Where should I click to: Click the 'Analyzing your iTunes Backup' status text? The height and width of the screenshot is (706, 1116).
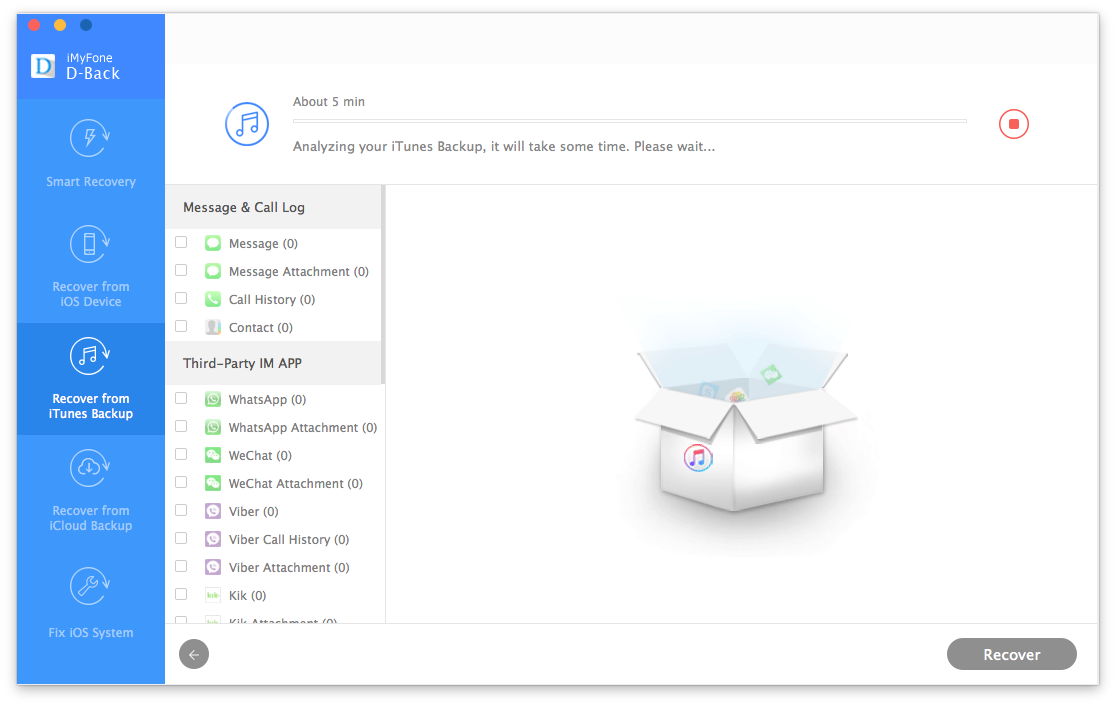tap(504, 147)
